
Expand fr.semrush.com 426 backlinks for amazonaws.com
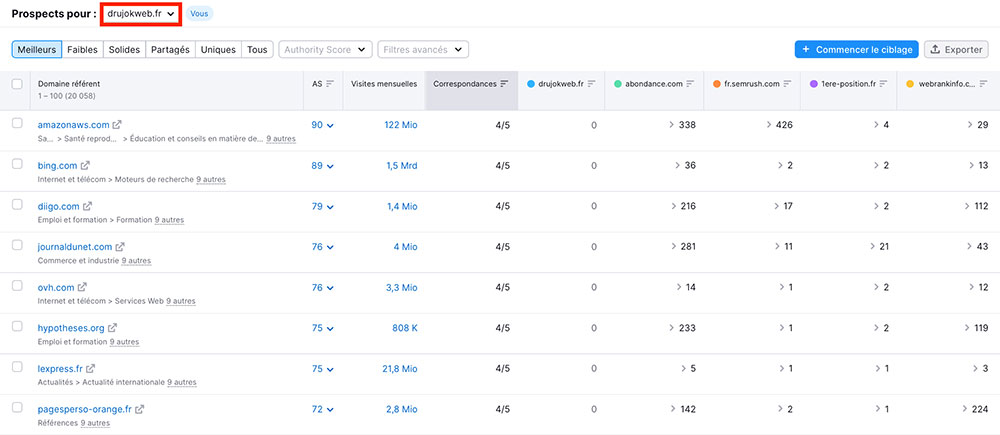point(779,125)
